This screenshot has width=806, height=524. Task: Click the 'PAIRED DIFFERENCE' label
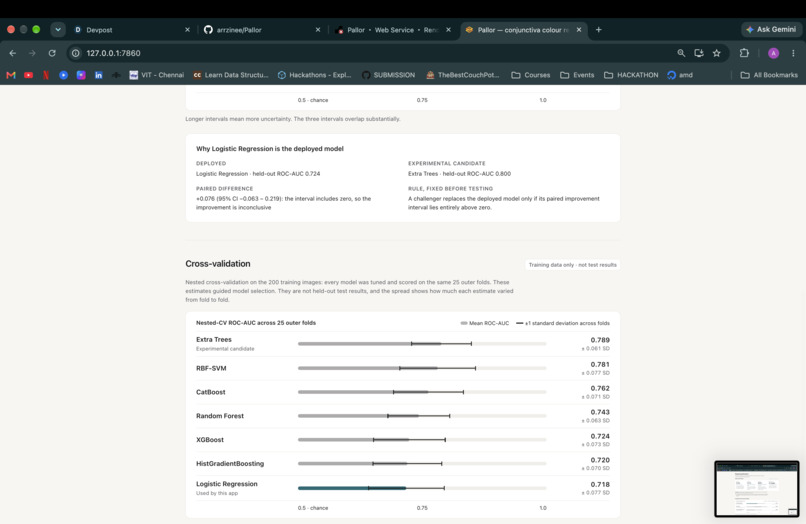[x=225, y=189]
